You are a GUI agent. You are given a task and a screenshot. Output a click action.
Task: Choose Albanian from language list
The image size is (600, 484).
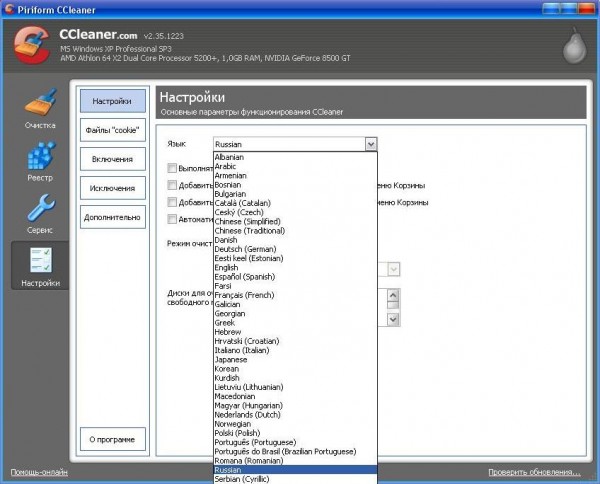[295, 157]
